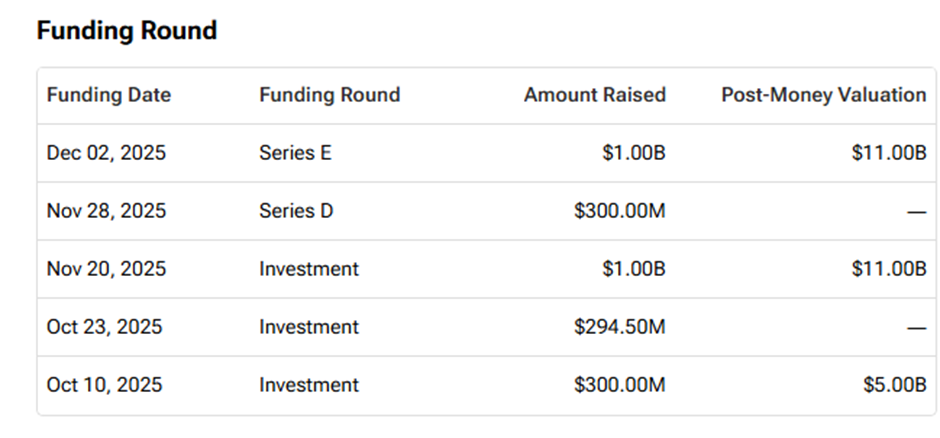This screenshot has height=438, width=940.
Task: Click Investment in the Oct 23 row
Action: pyautogui.click(x=309, y=327)
